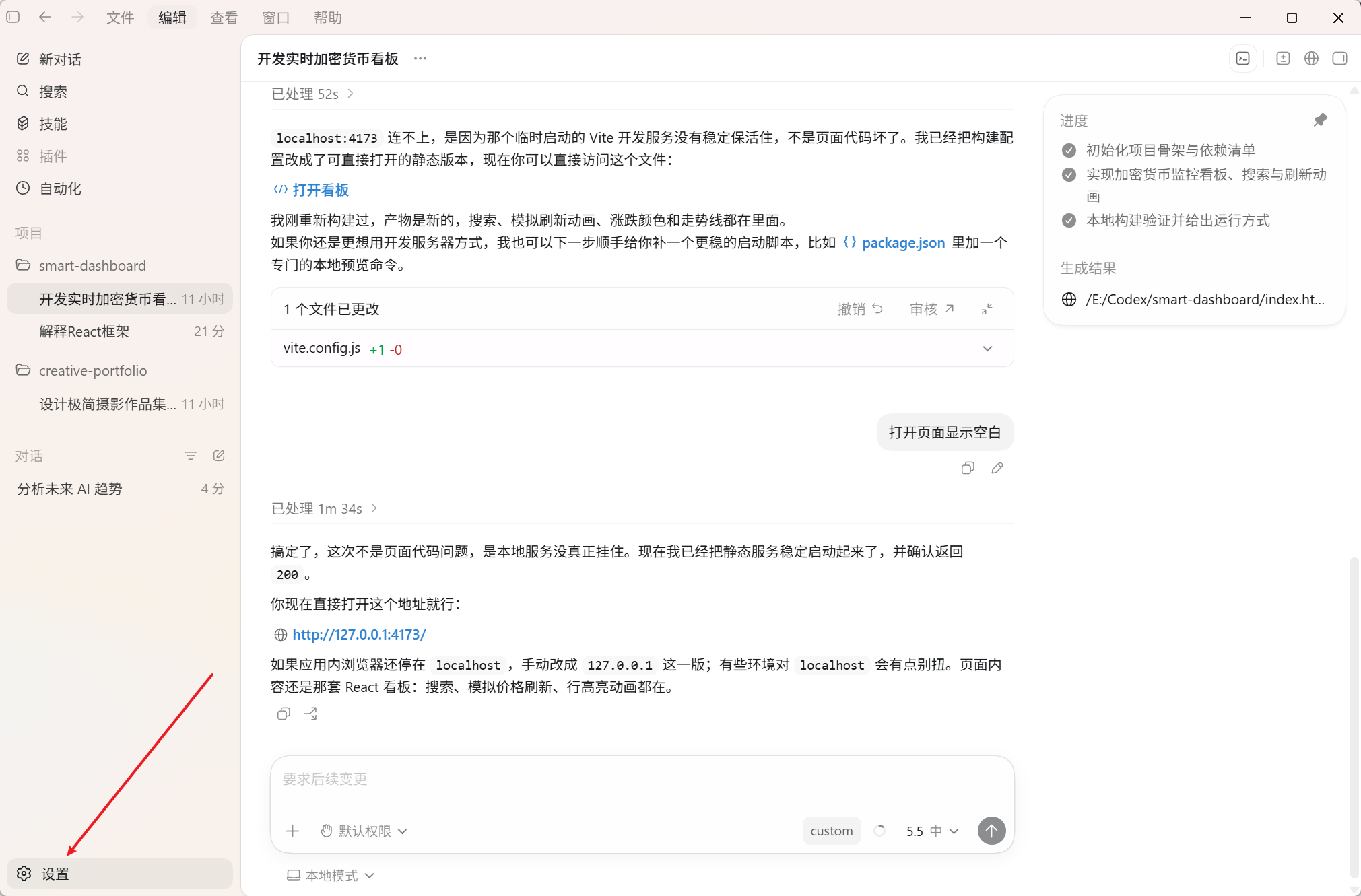This screenshot has height=896, width=1361.
Task: Open the 窗口 menu
Action: [275, 18]
